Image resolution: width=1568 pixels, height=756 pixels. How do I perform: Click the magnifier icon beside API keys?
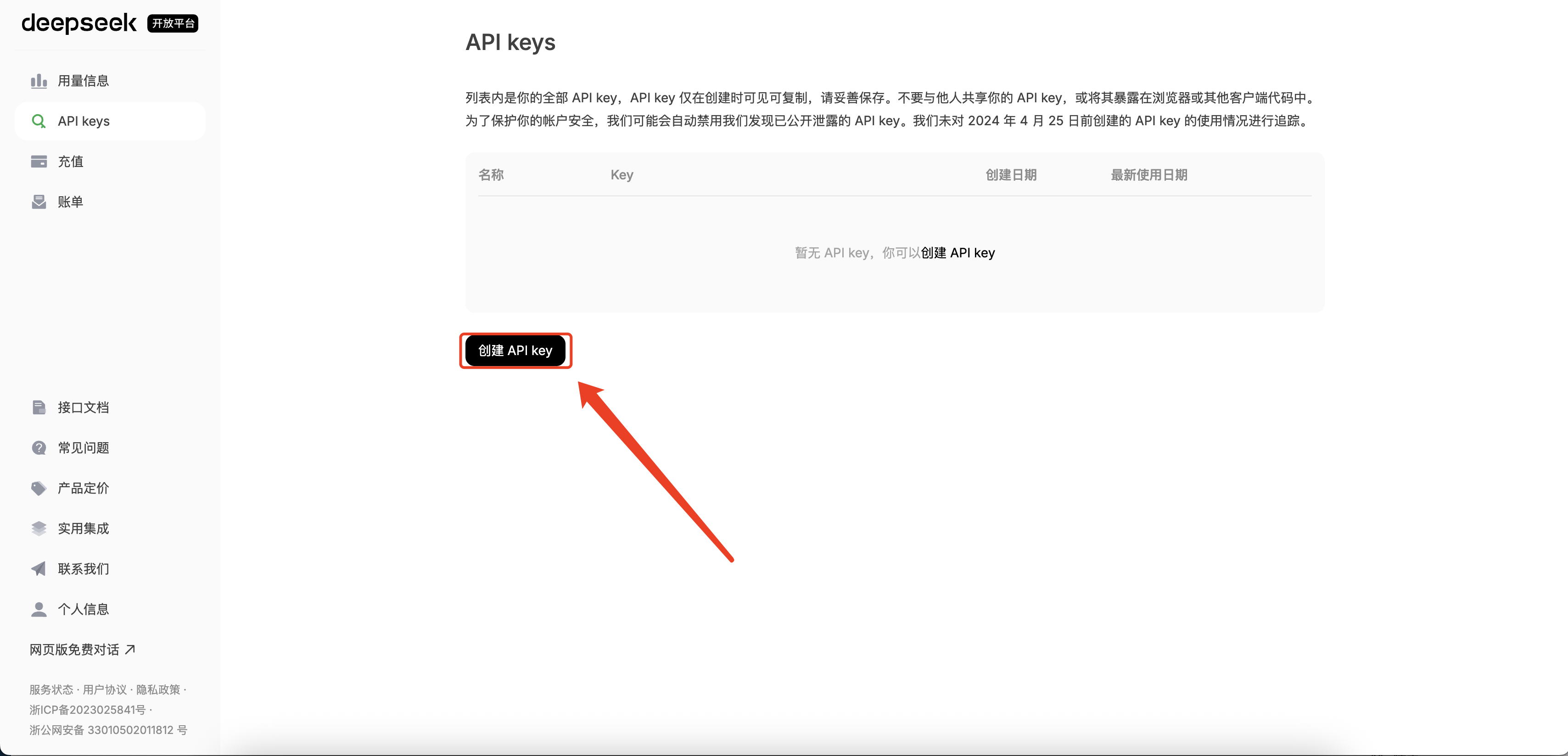click(39, 121)
